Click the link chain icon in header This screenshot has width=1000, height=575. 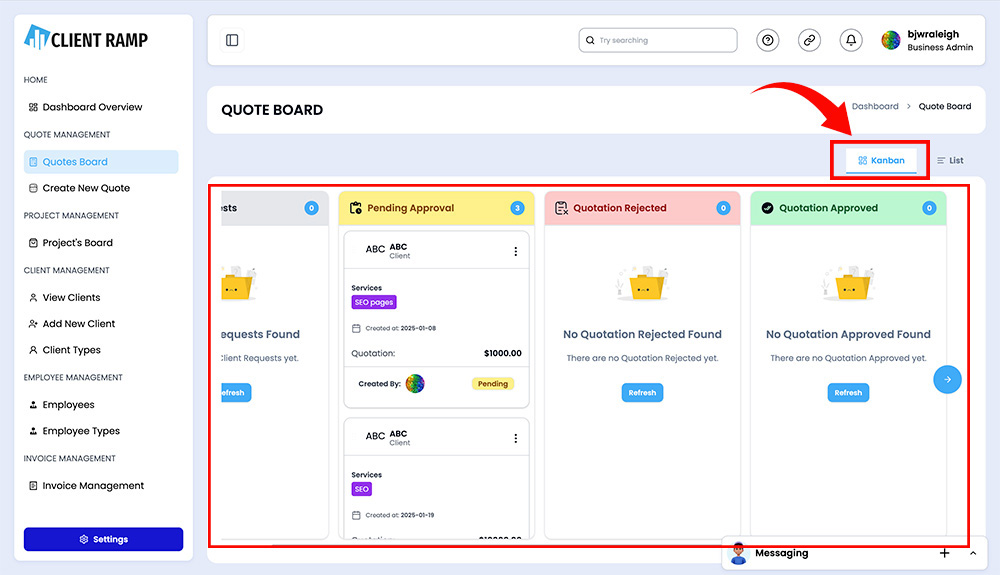tap(809, 40)
